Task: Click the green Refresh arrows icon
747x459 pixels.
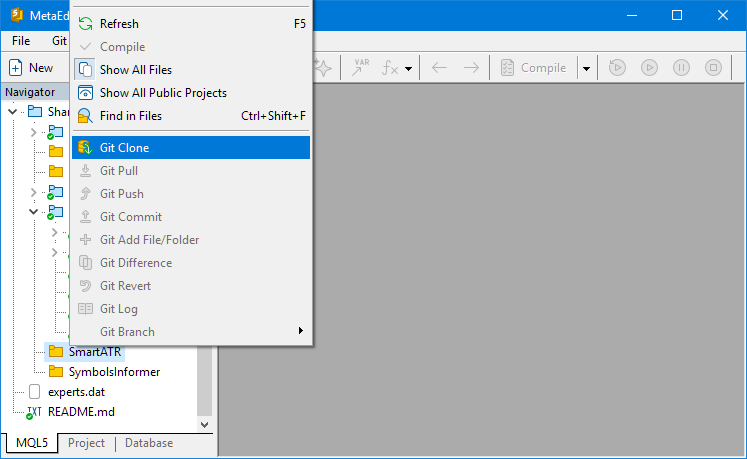Action: [x=85, y=24]
